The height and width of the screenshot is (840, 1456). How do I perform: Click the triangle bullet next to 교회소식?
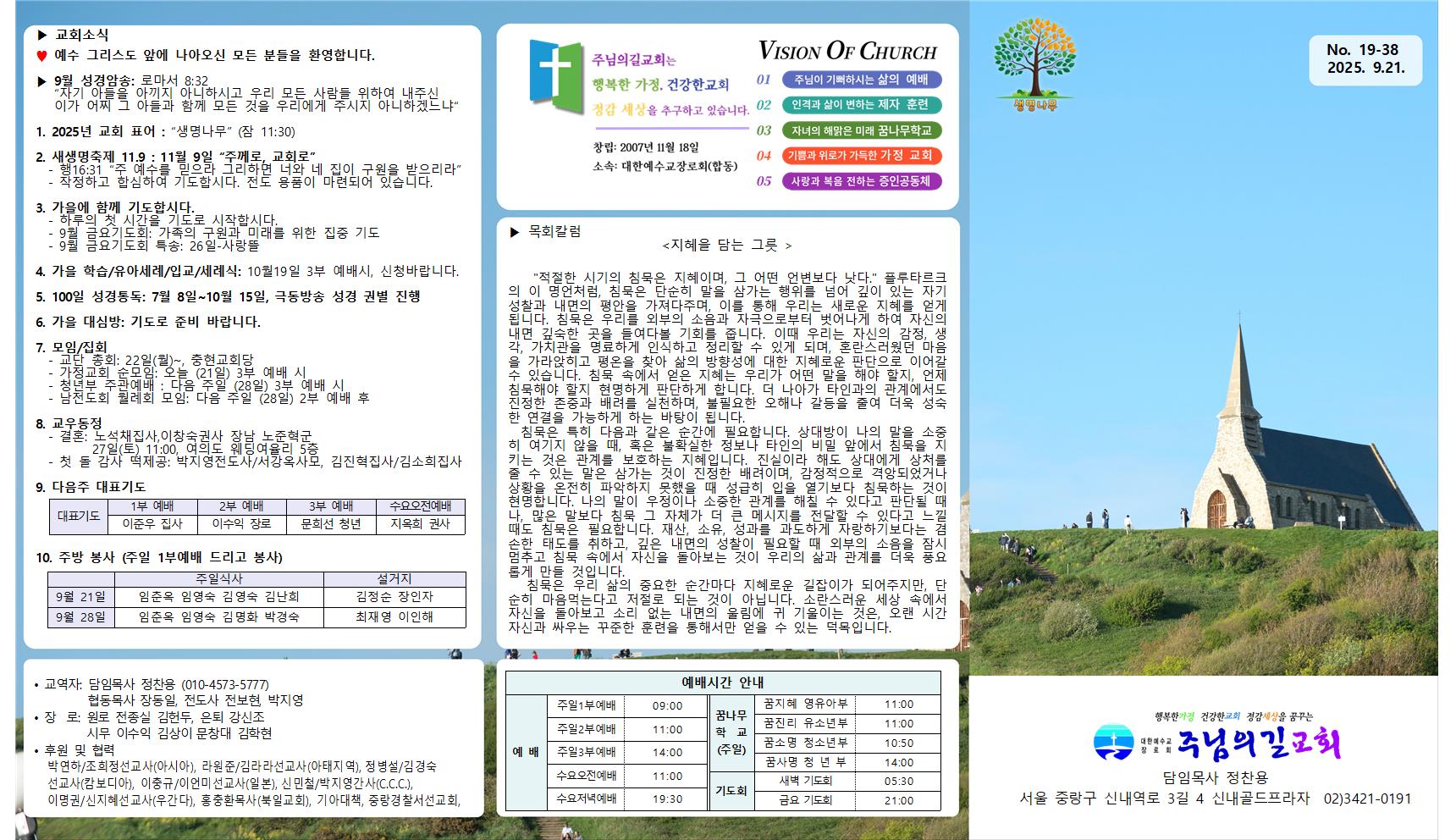point(42,36)
